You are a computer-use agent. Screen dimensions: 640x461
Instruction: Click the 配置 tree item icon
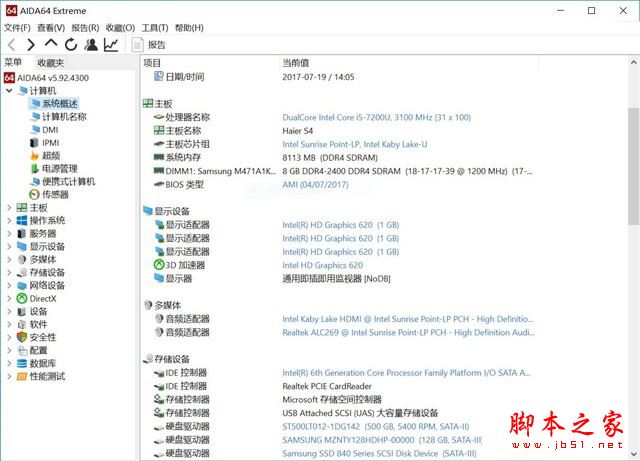(x=22, y=350)
